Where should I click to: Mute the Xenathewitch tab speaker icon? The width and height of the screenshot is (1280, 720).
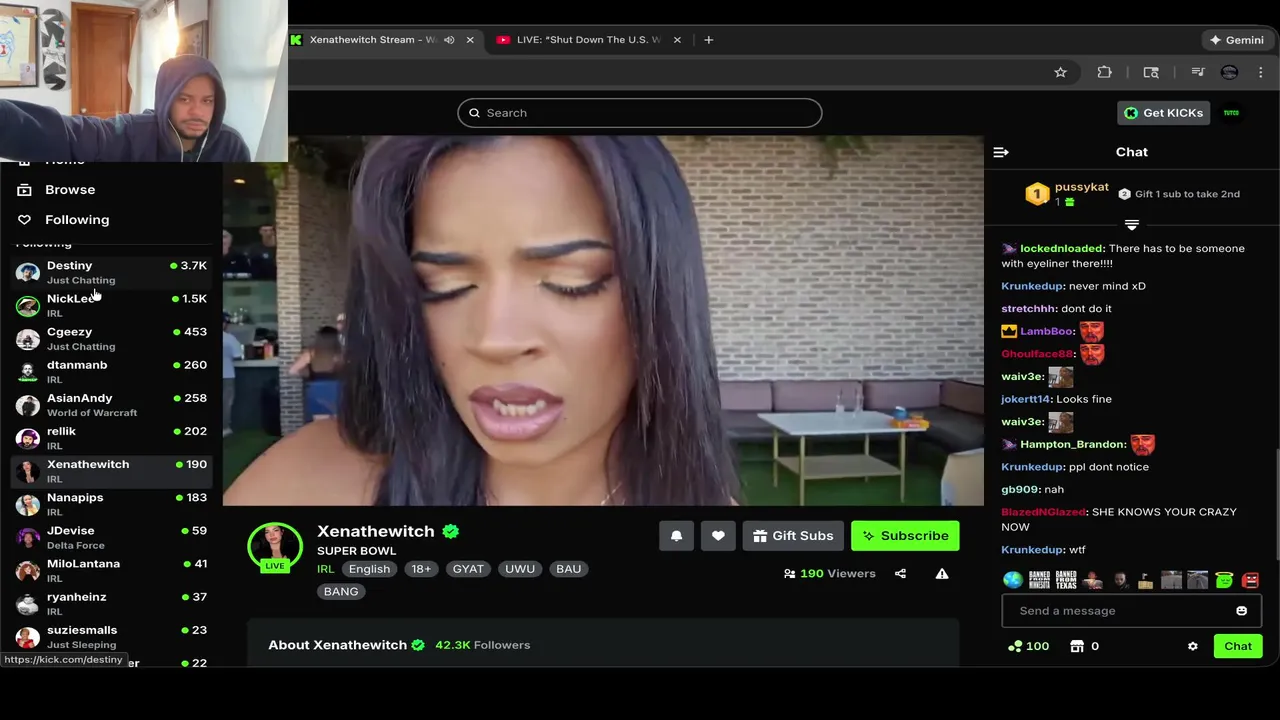[449, 40]
